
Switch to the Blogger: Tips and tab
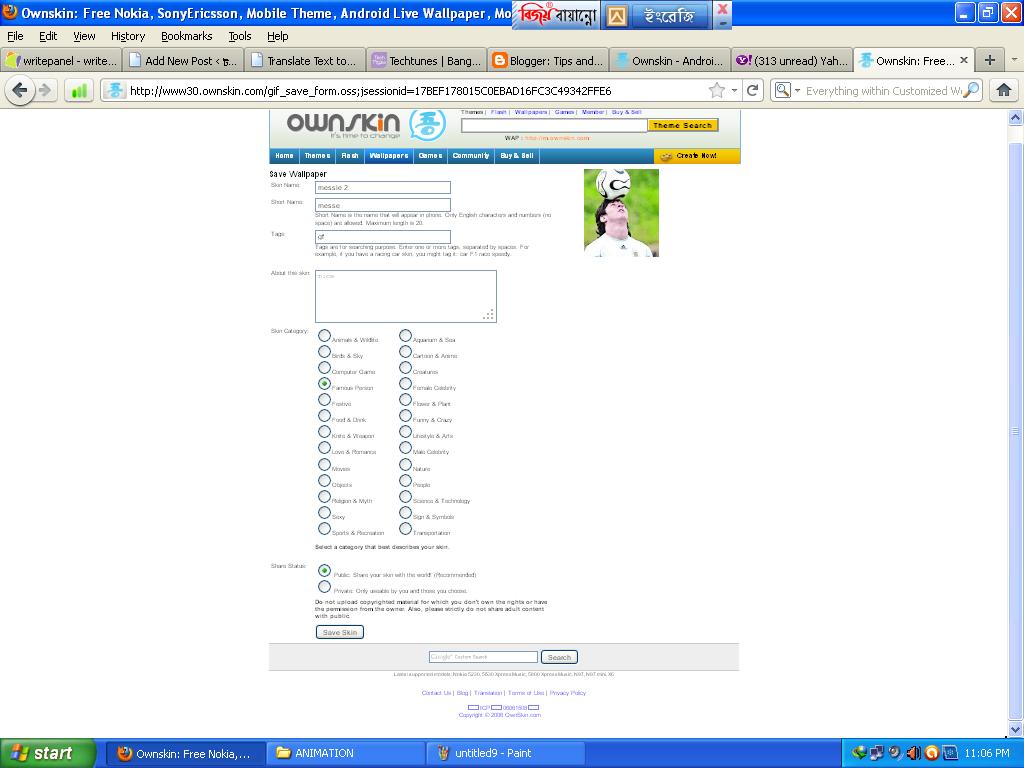pos(549,61)
